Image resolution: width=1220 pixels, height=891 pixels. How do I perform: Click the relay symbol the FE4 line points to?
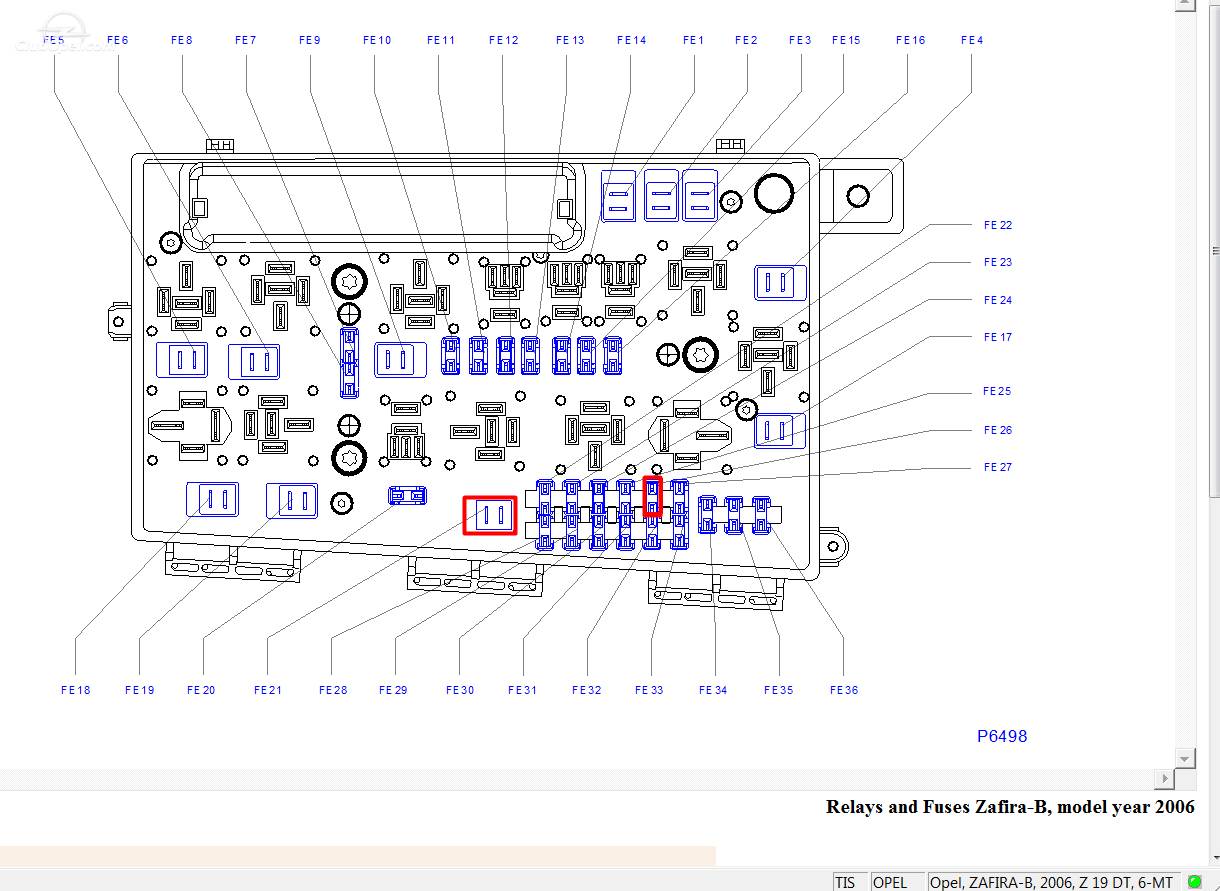(779, 283)
